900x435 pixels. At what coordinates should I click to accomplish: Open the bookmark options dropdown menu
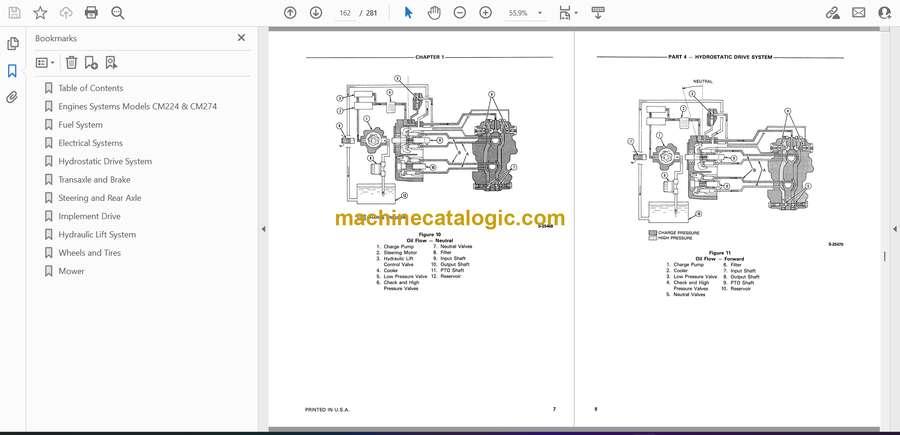[45, 62]
